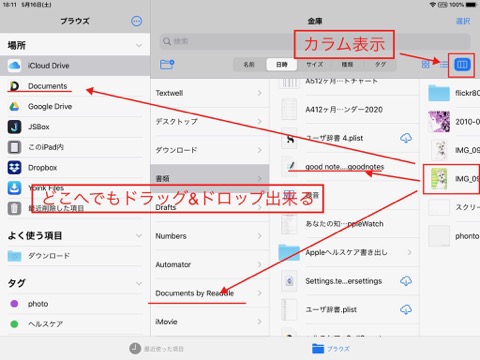Expand the Numbers folder chevron

click(259, 236)
